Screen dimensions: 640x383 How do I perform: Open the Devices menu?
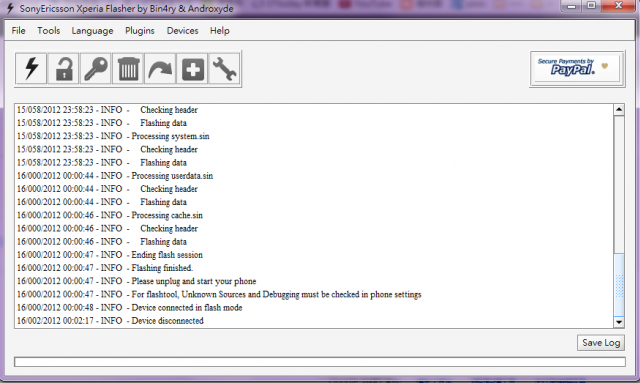(x=182, y=31)
